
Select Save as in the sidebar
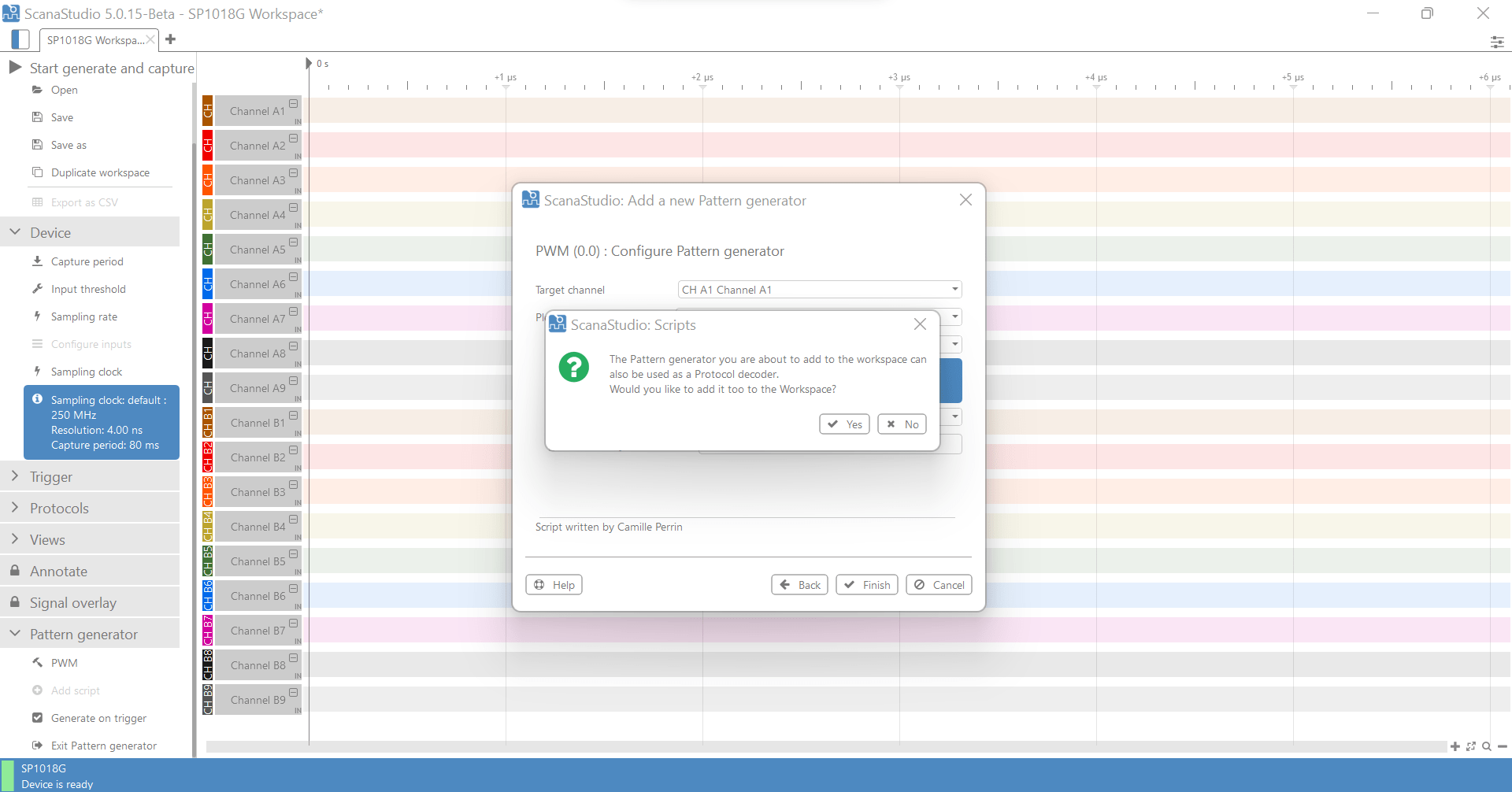point(69,145)
